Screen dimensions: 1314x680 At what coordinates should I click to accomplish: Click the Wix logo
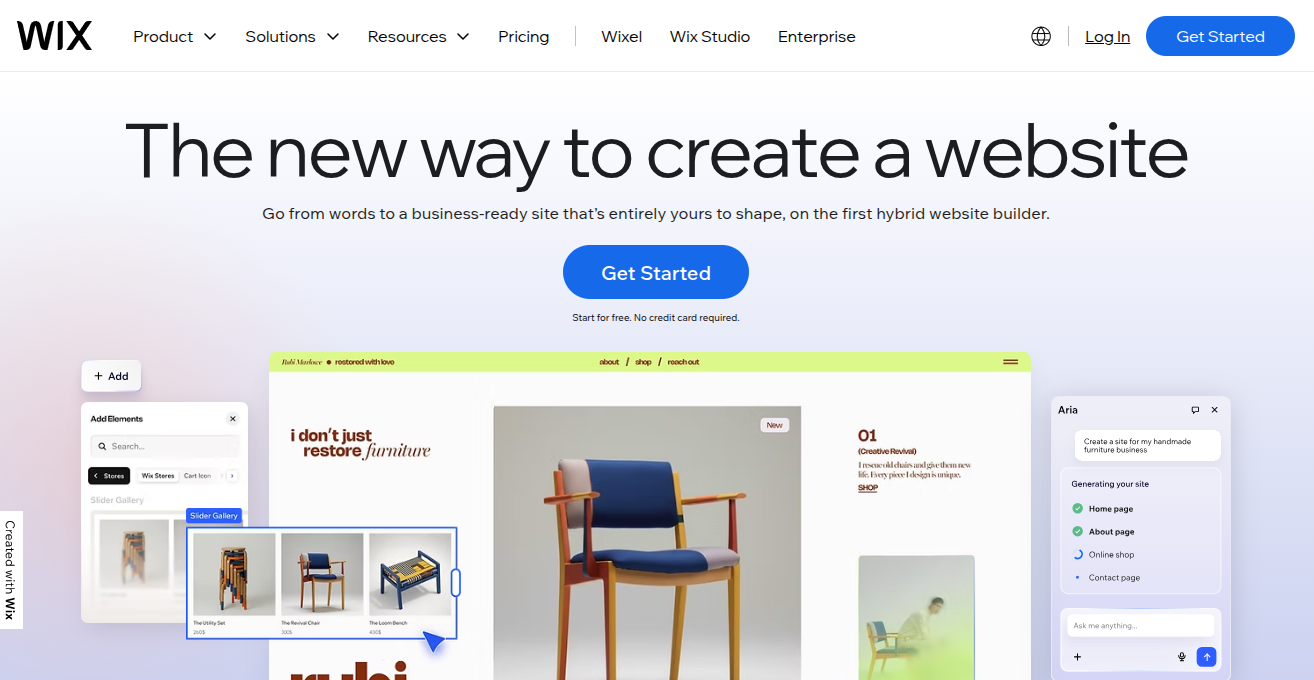pyautogui.click(x=54, y=36)
